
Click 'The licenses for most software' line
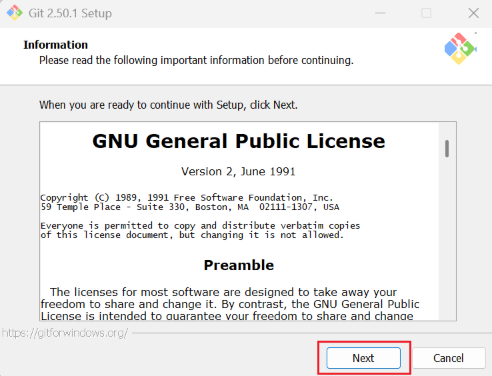(223, 292)
